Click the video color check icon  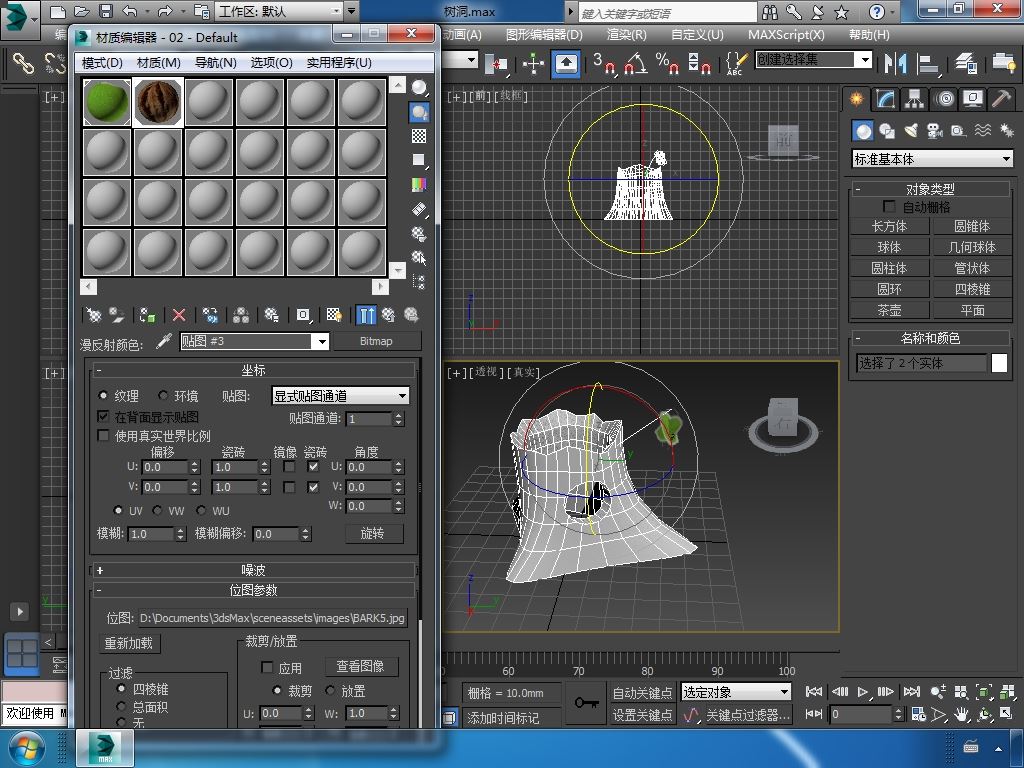(419, 185)
